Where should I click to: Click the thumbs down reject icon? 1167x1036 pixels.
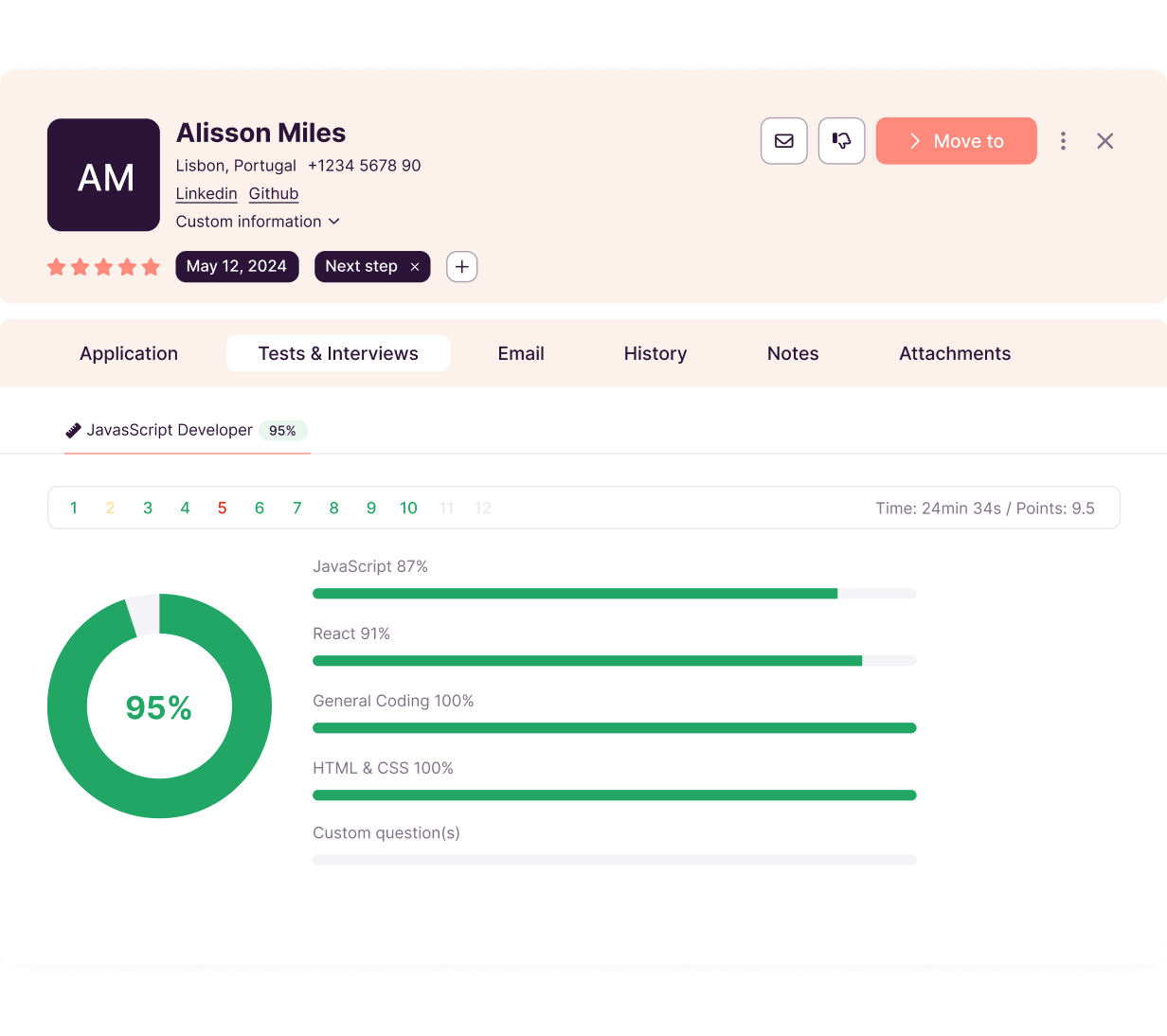point(841,141)
